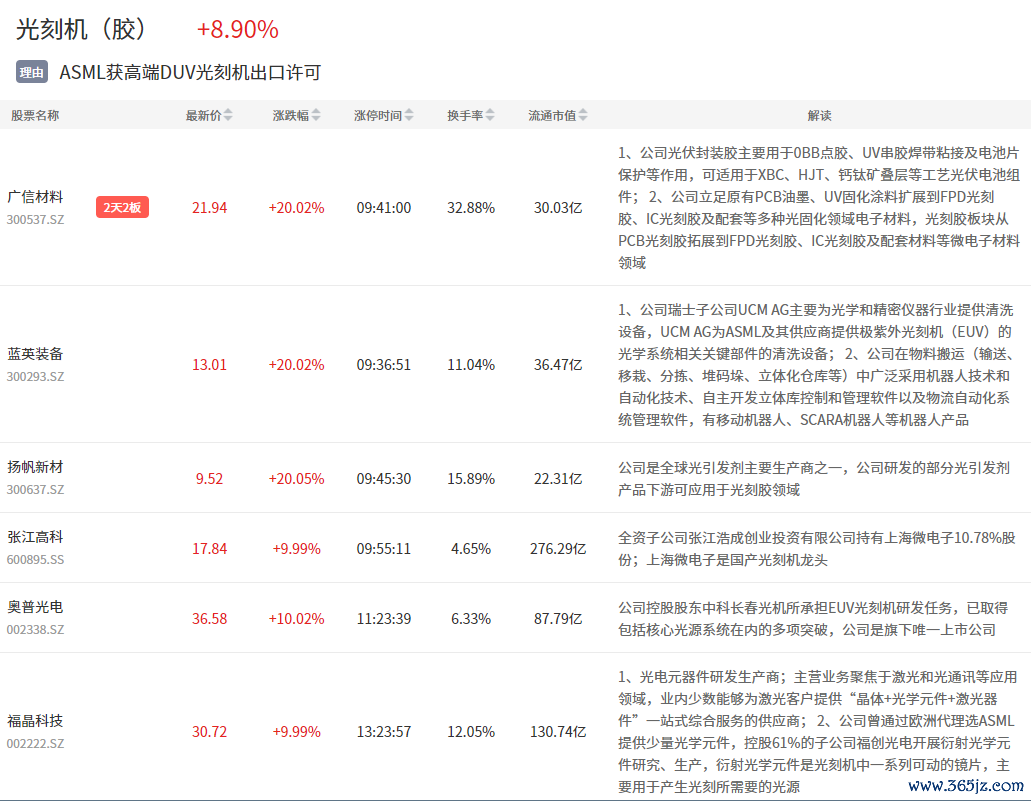Sort table by 流通市值 arrows icon
The height and width of the screenshot is (801, 1031).
pyautogui.click(x=583, y=115)
